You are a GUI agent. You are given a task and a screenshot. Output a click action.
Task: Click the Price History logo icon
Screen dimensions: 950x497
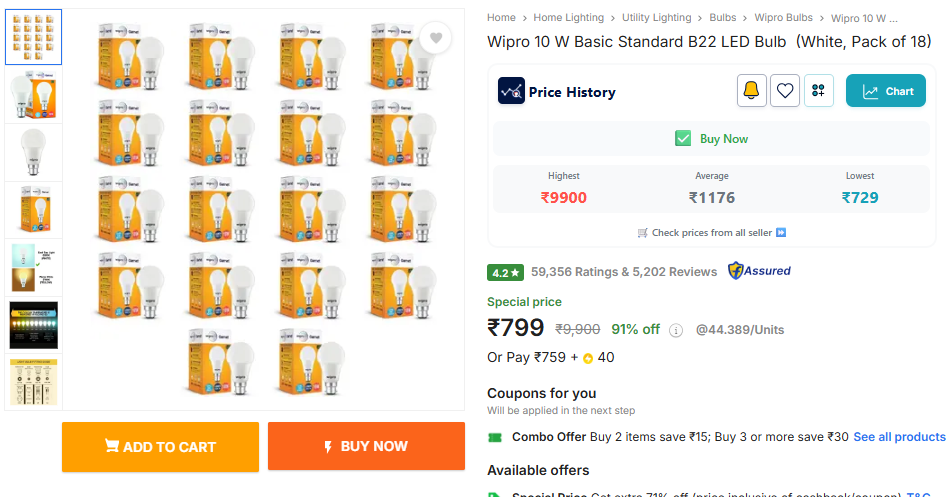511,91
